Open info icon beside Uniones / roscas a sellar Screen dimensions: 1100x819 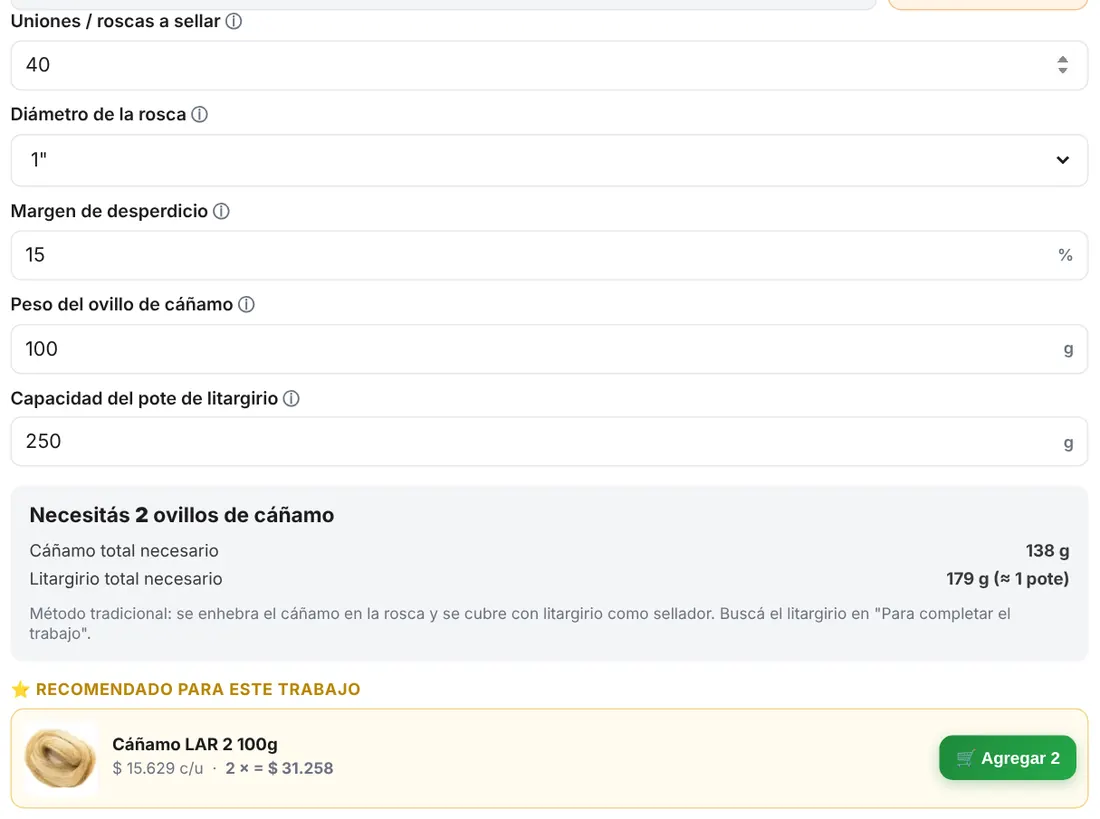234,21
